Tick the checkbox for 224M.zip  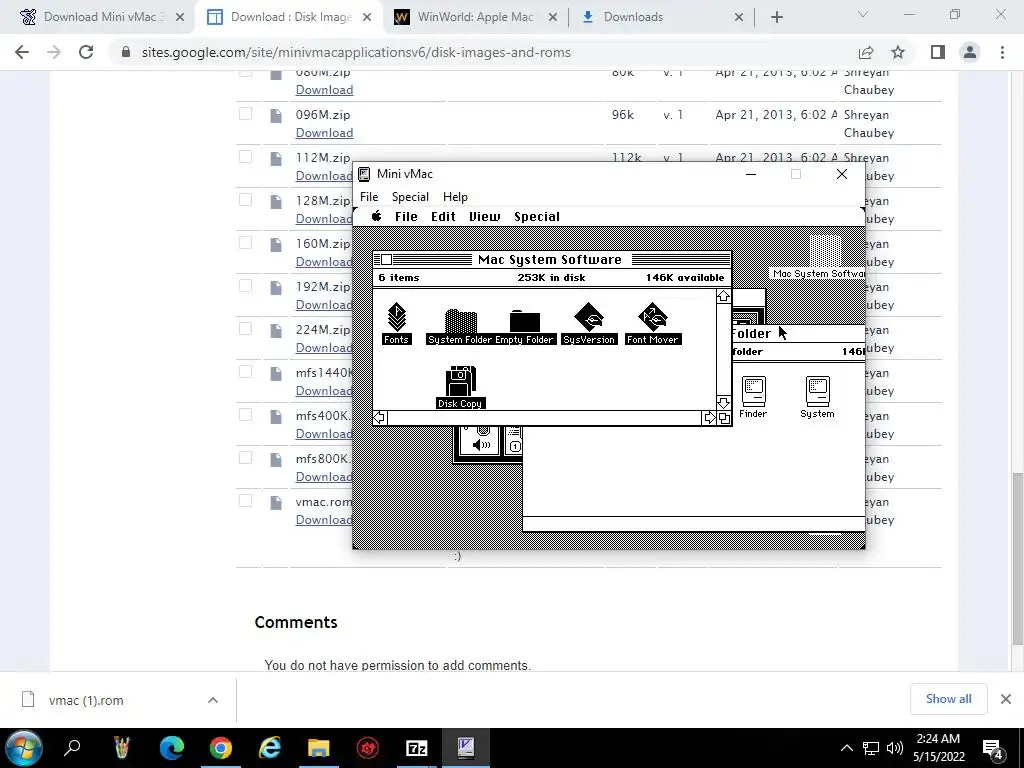(246, 328)
